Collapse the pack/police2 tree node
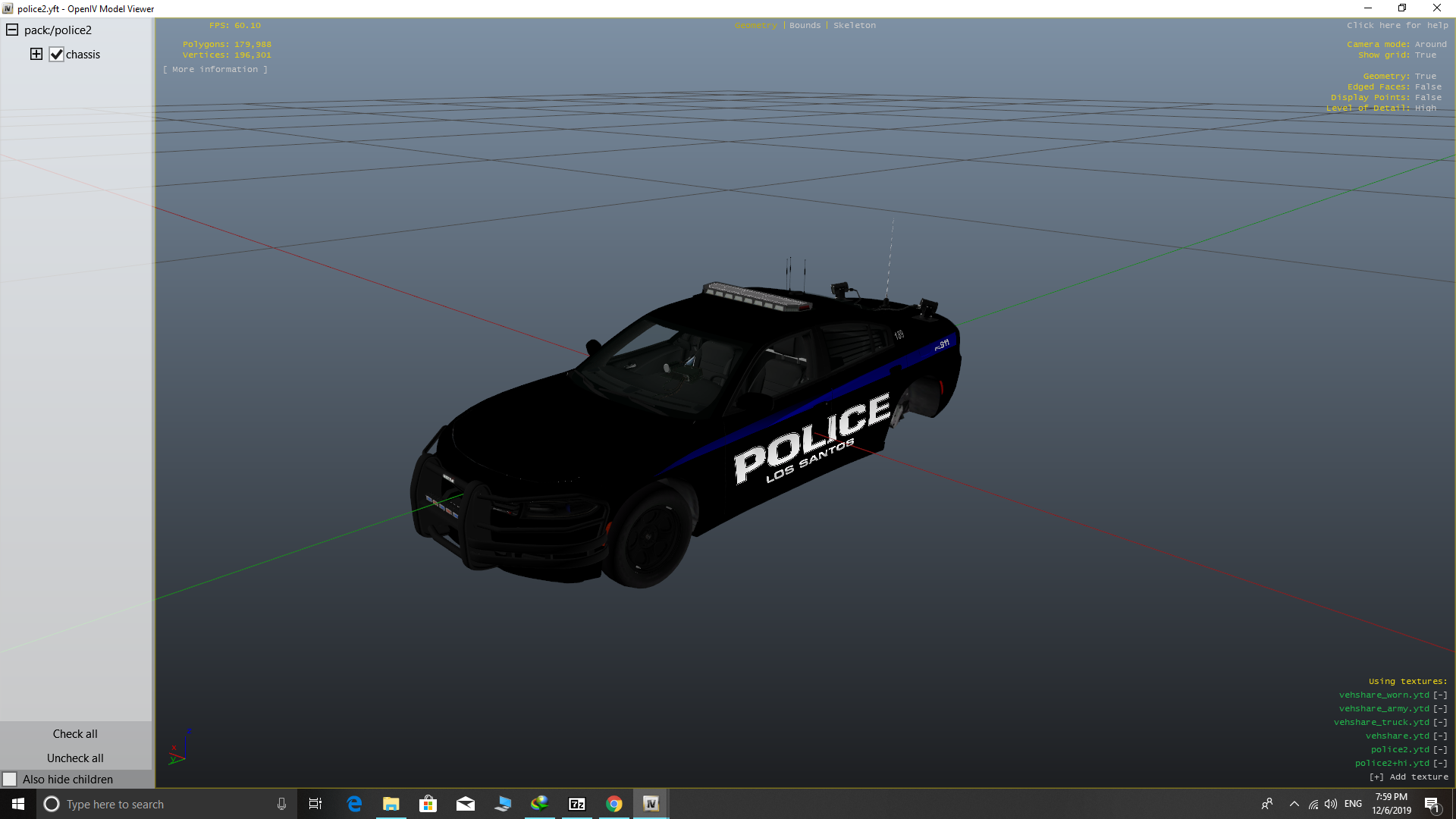The image size is (1456, 819). pos(12,30)
